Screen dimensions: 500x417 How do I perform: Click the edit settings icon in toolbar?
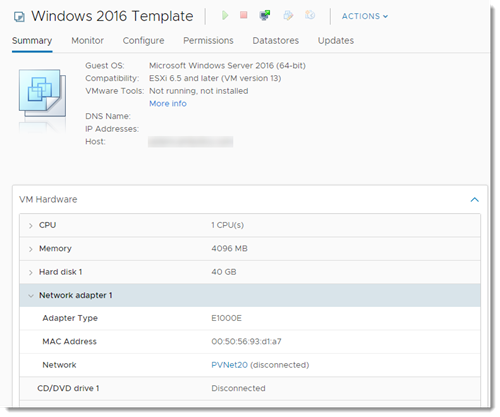288,15
